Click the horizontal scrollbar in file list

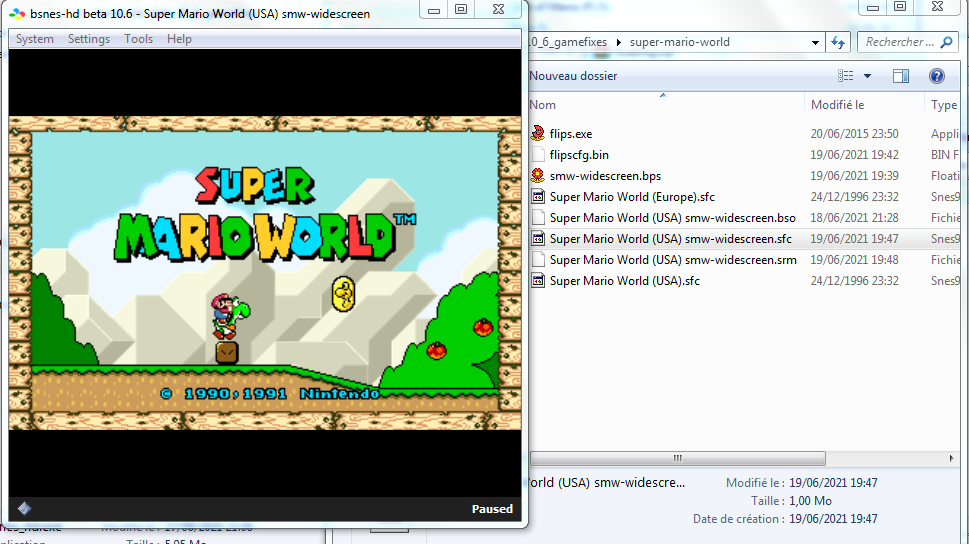tap(677, 458)
